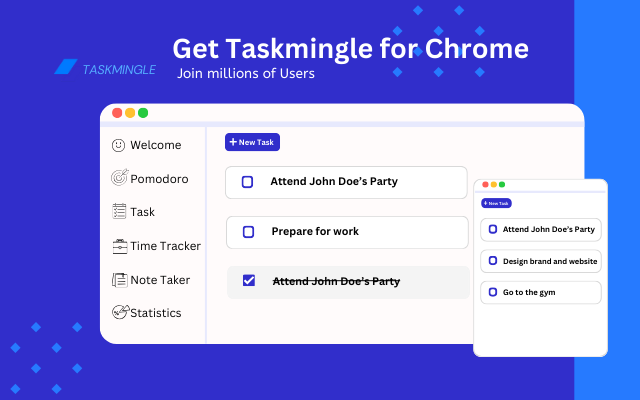Minimize main window with yellow button
Viewport: 640px width, 400px height.
click(x=130, y=113)
